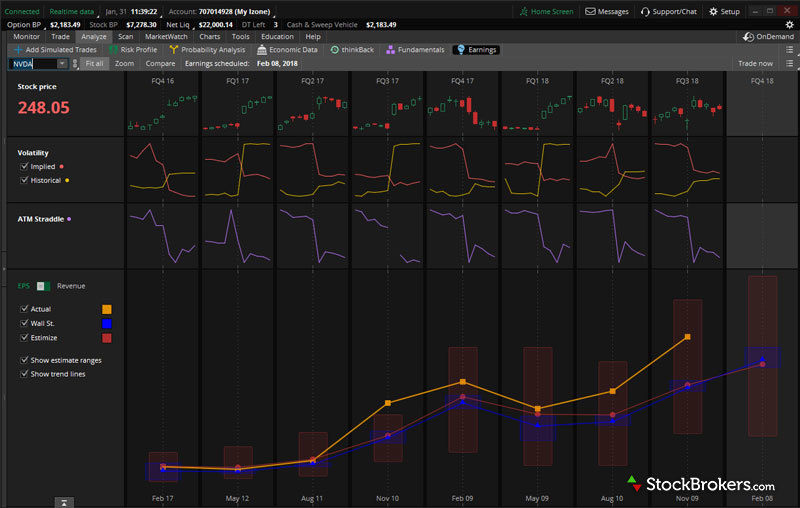Open Support/Chat headset icon

[x=645, y=11]
